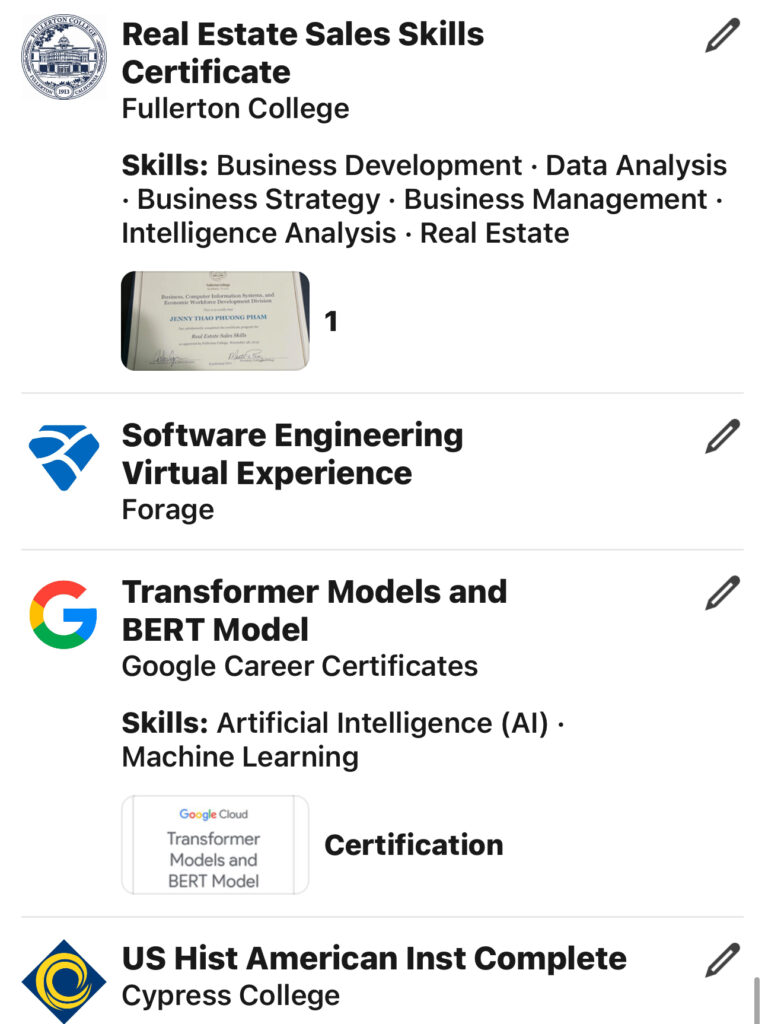Open the Transformer Models and BERT Model title
765x1024 pixels.
(x=314, y=611)
